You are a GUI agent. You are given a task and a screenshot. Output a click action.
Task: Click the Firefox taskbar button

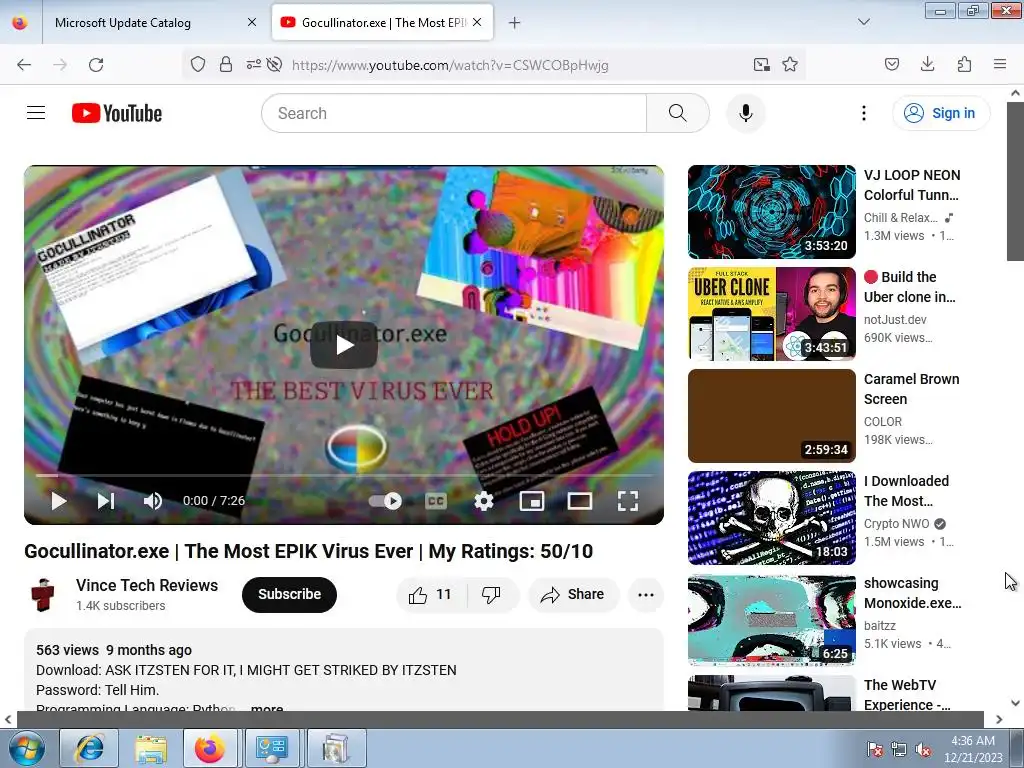coord(210,748)
